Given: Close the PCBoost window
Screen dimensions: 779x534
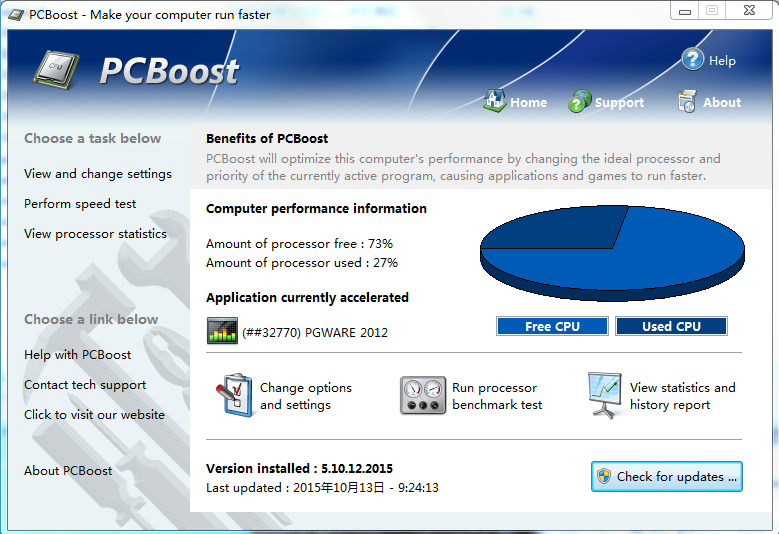Looking at the screenshot, I should click(x=749, y=10).
